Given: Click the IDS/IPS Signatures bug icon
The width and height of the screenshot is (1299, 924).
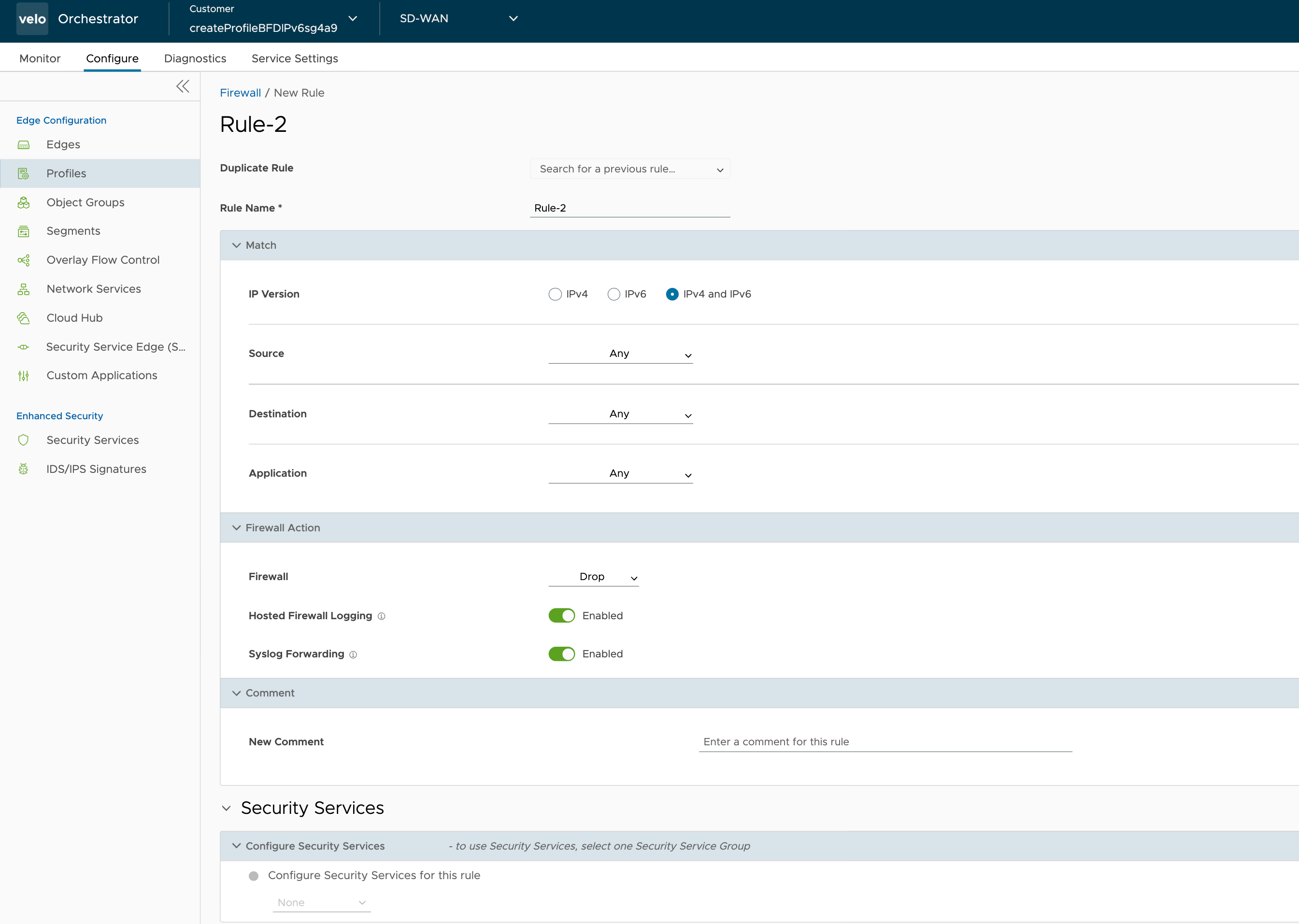Looking at the screenshot, I should pyautogui.click(x=23, y=469).
